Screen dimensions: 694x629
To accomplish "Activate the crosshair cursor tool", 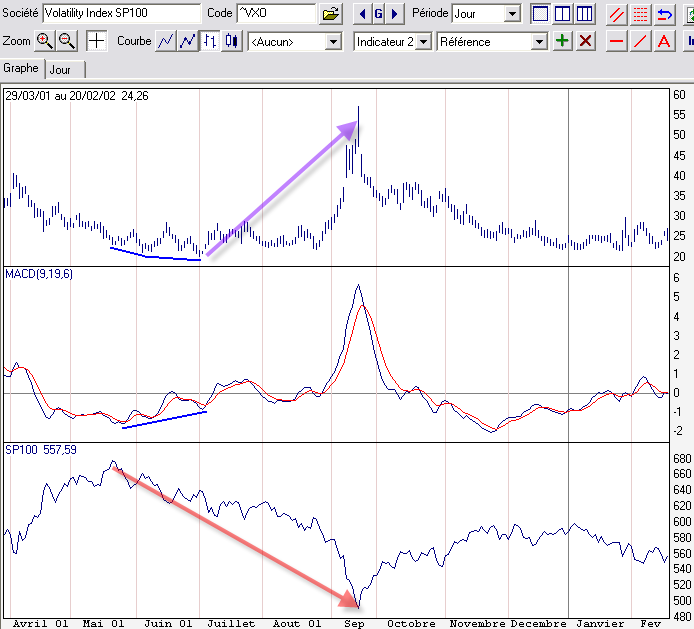I will pos(96,41).
